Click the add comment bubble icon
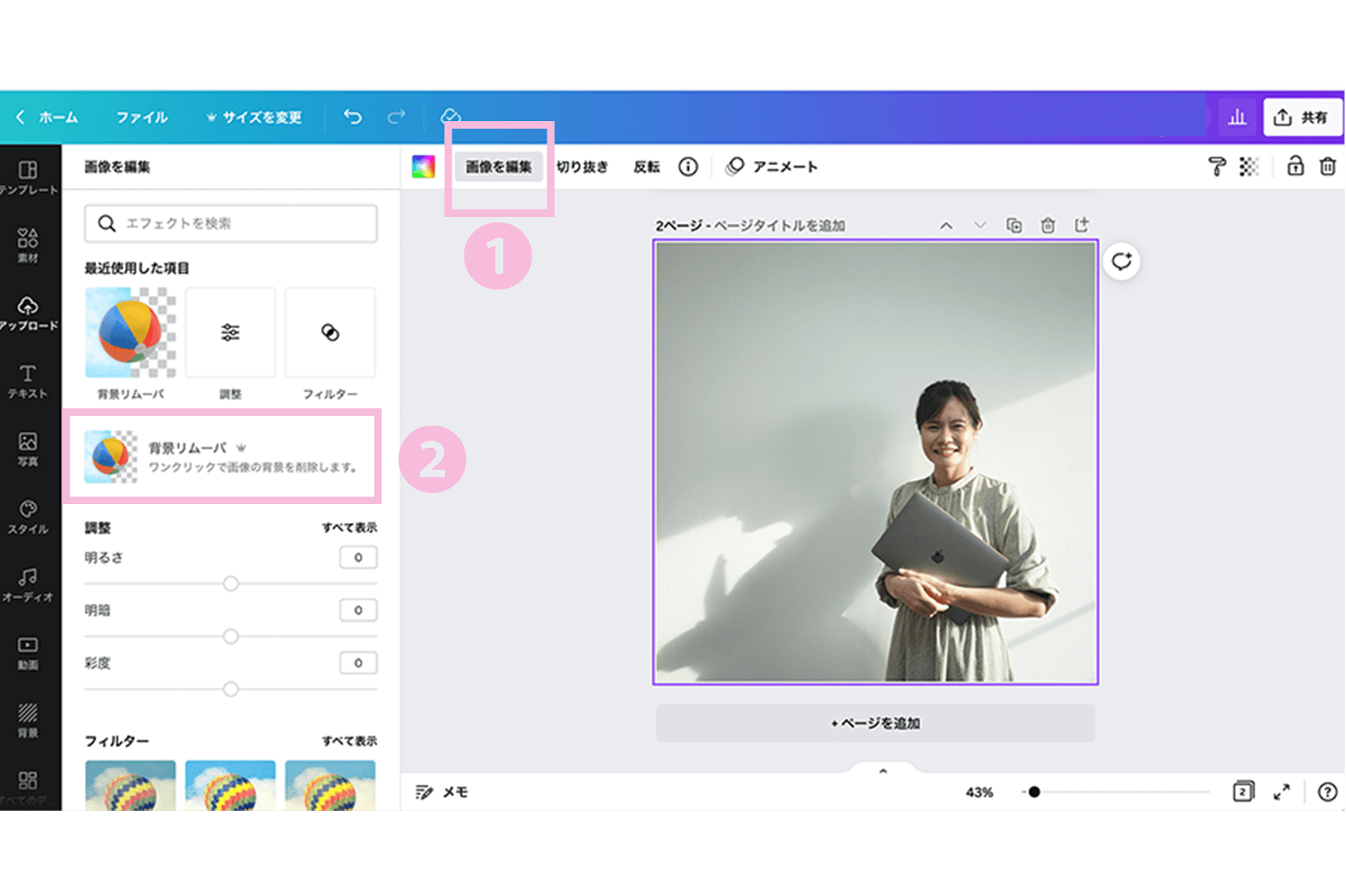Viewport: 1346px width, 896px height. [x=1121, y=262]
